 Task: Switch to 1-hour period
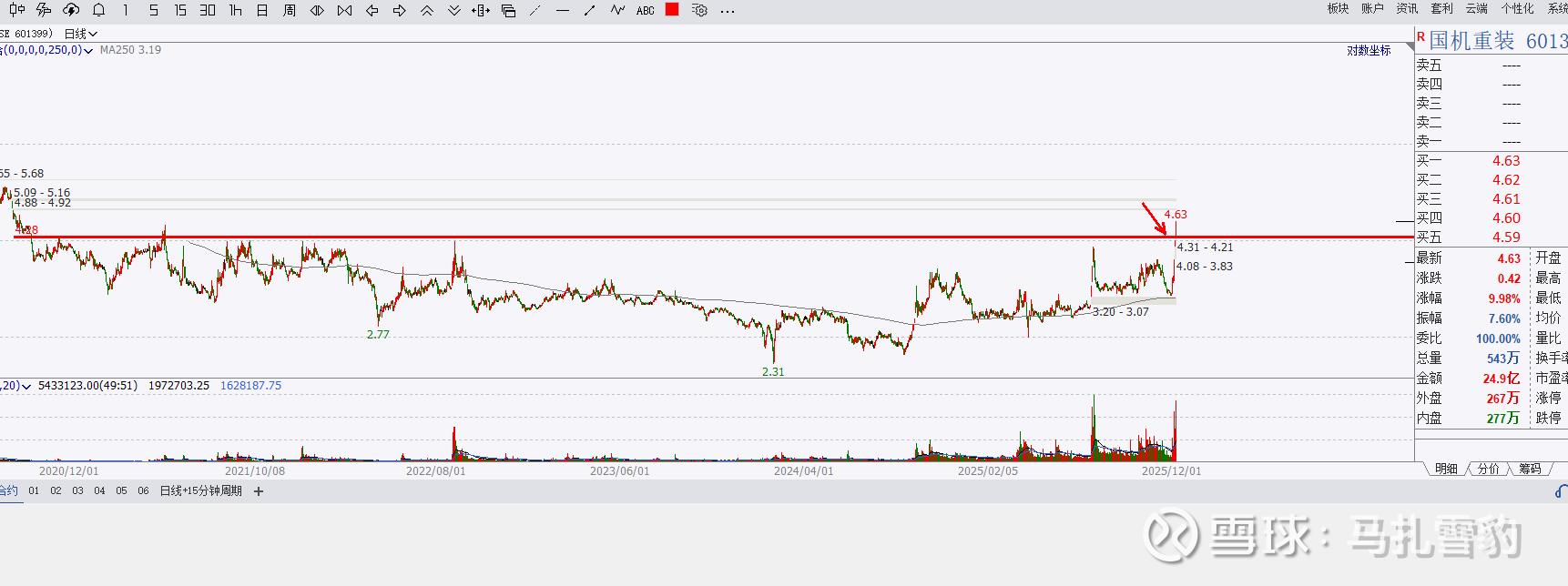(235, 10)
